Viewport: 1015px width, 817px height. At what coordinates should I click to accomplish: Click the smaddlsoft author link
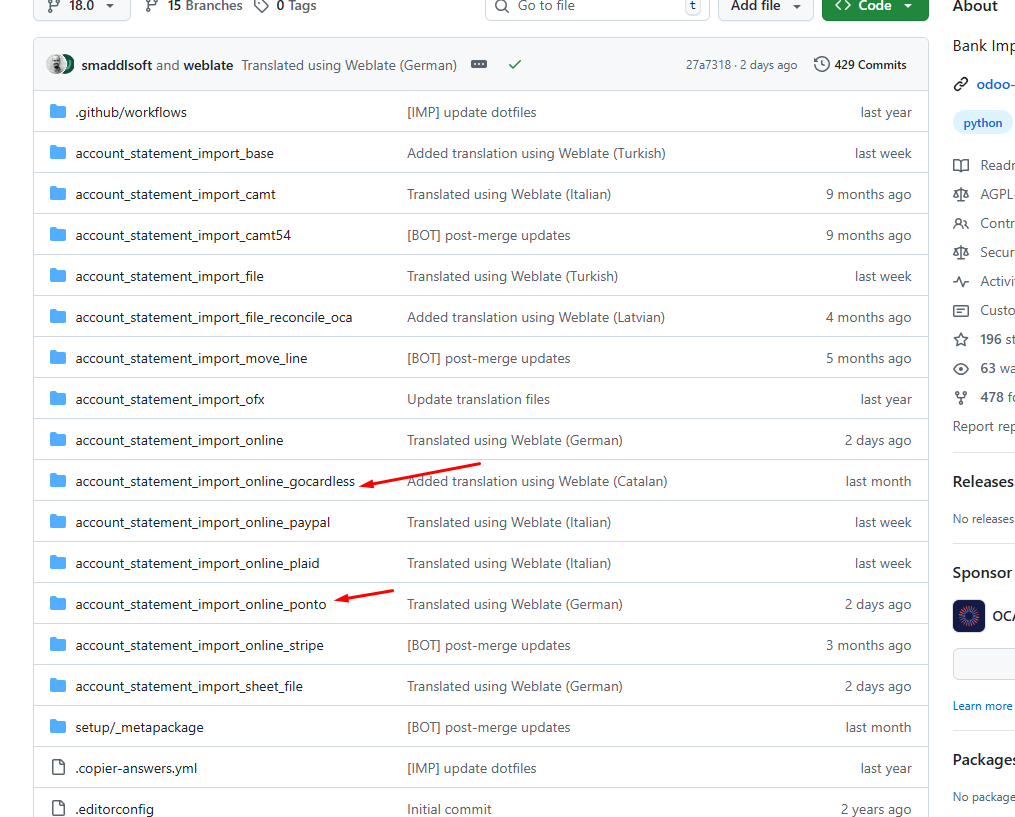click(115, 65)
